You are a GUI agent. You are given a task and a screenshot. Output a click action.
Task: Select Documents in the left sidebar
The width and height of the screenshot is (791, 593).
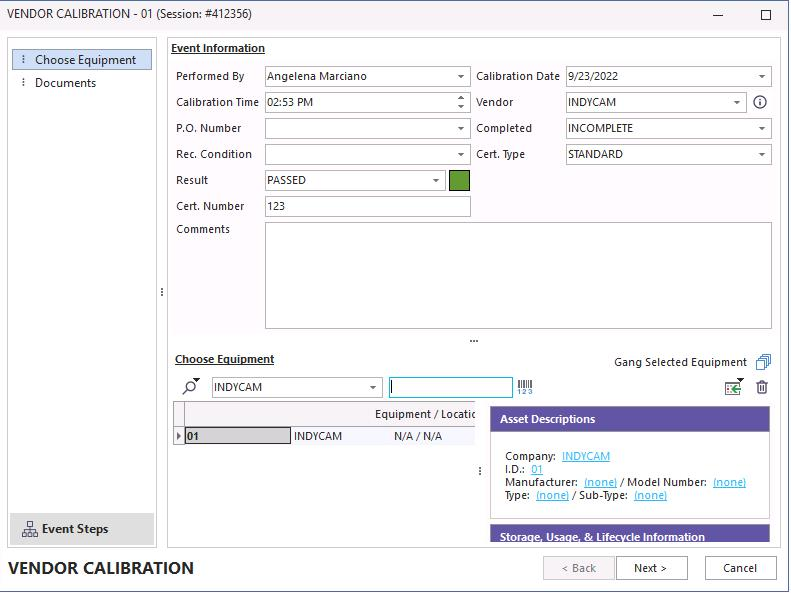click(65, 83)
